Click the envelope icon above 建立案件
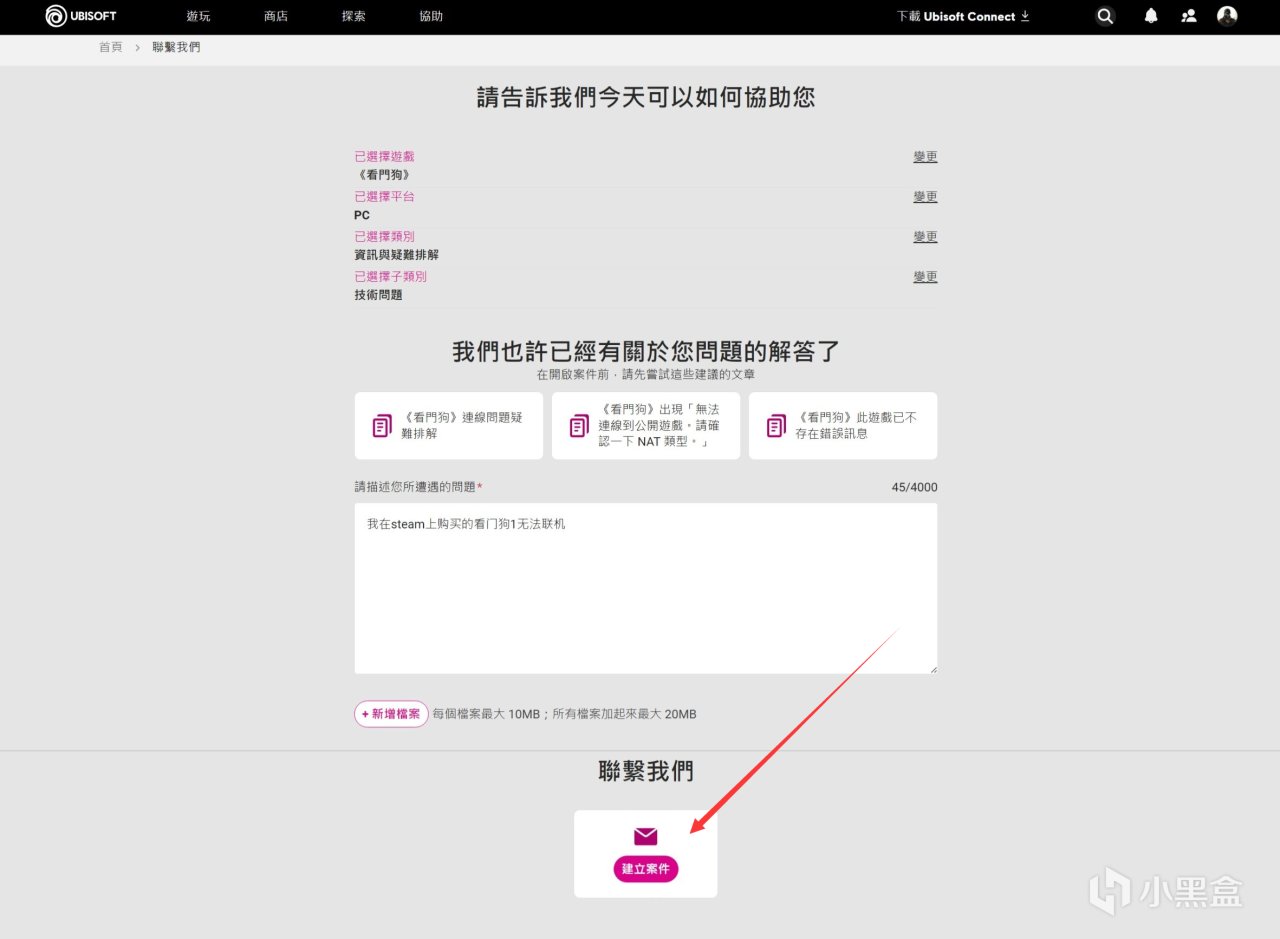 coord(646,836)
